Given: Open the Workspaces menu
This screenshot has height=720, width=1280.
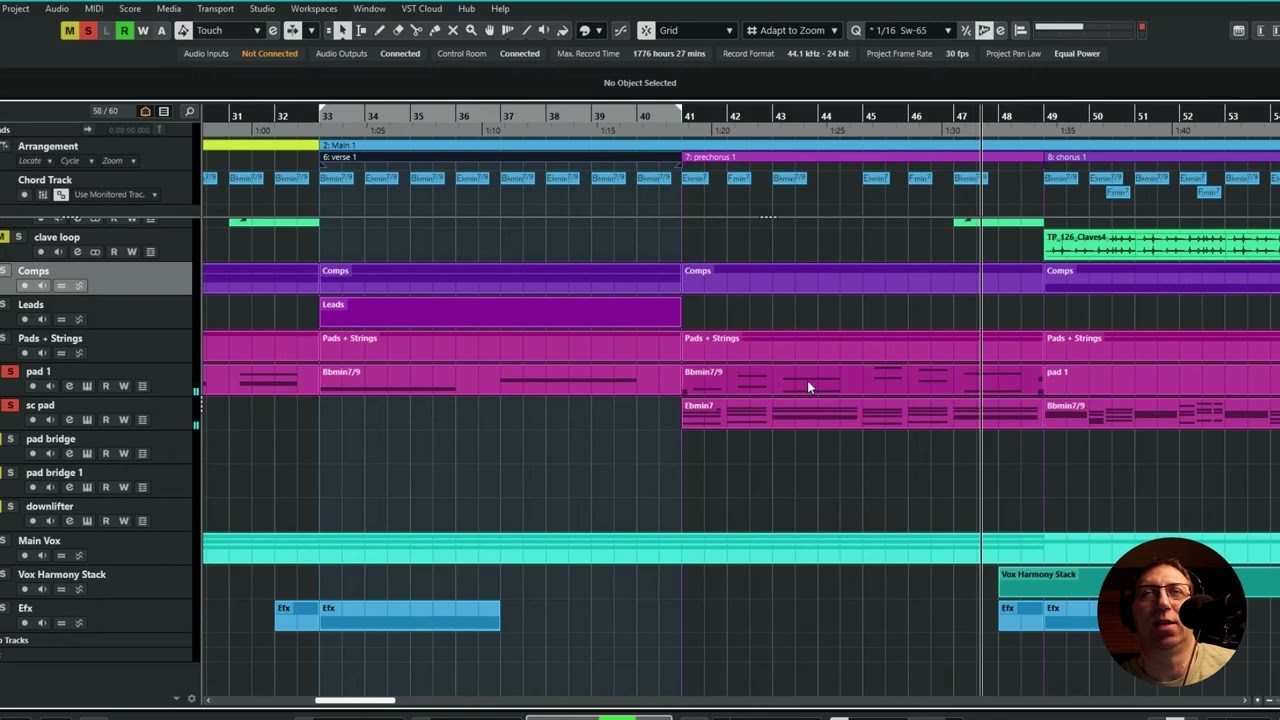Looking at the screenshot, I should [x=314, y=8].
